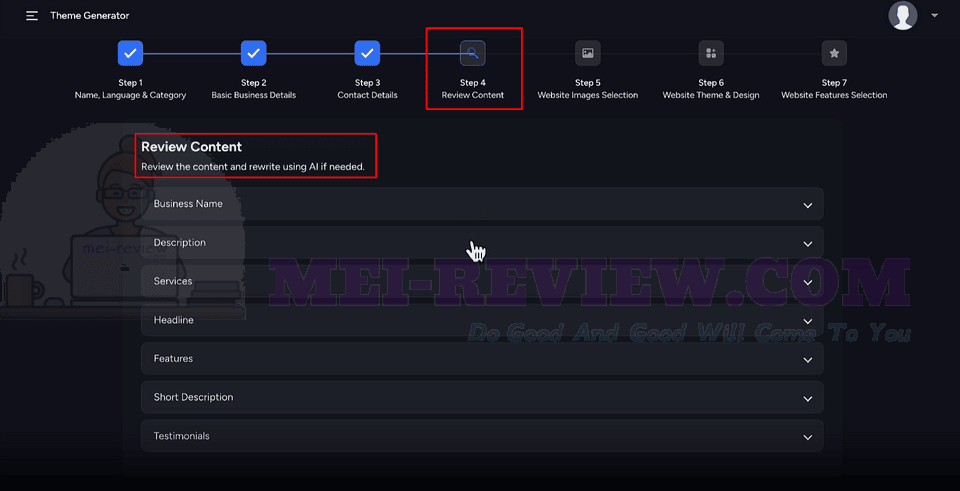Click the Short Description row label
Screen dimensions: 960x491
193,397
